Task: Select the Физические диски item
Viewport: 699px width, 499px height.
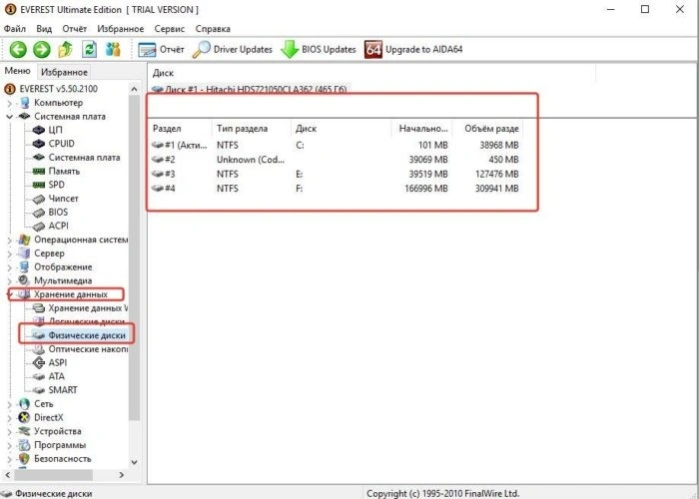Action: pos(86,335)
